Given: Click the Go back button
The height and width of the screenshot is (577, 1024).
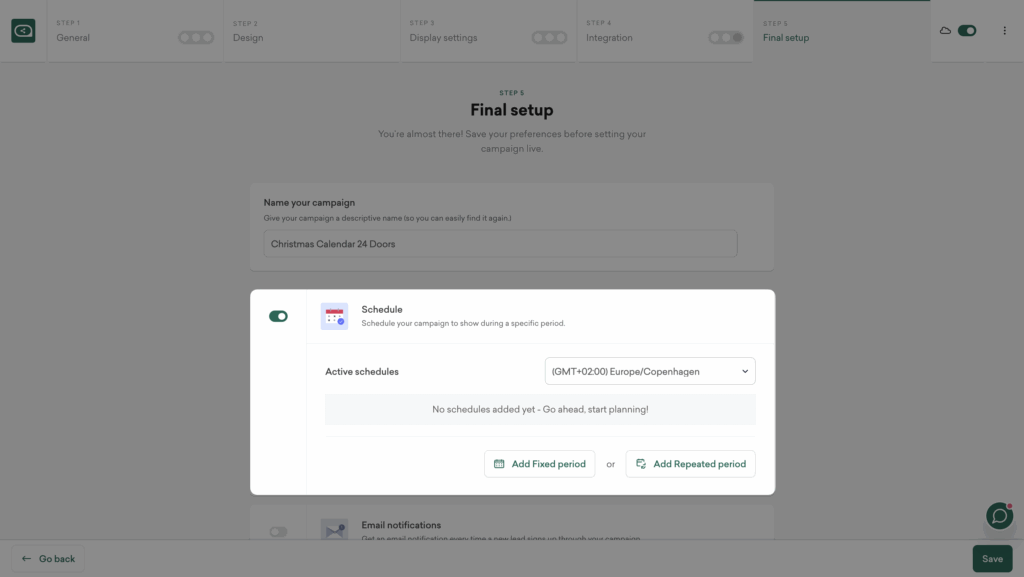Looking at the screenshot, I should point(48,559).
